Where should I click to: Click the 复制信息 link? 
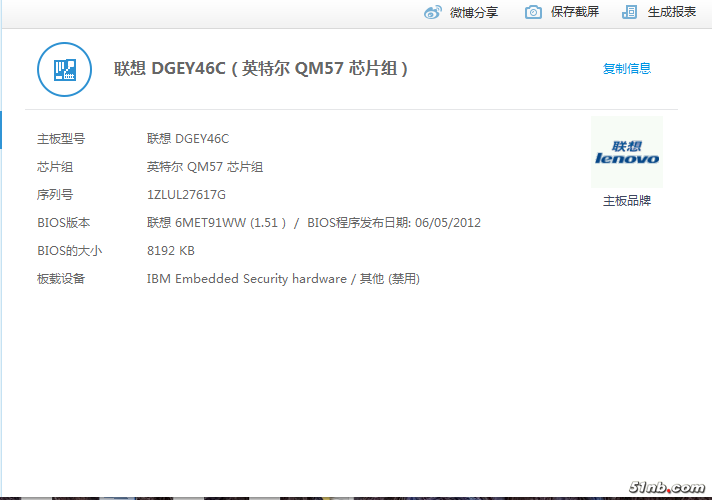pos(627,69)
